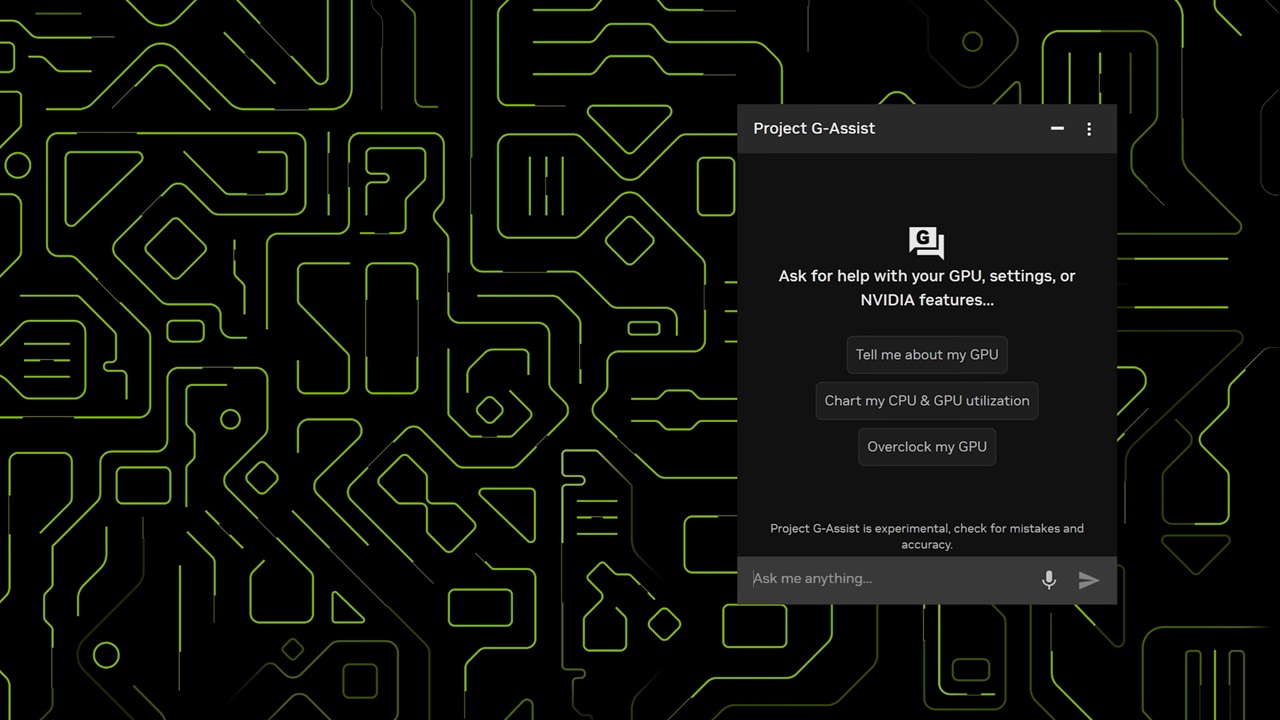Start the GPU utilization chart suggestion
1280x720 pixels.
click(x=926, y=400)
